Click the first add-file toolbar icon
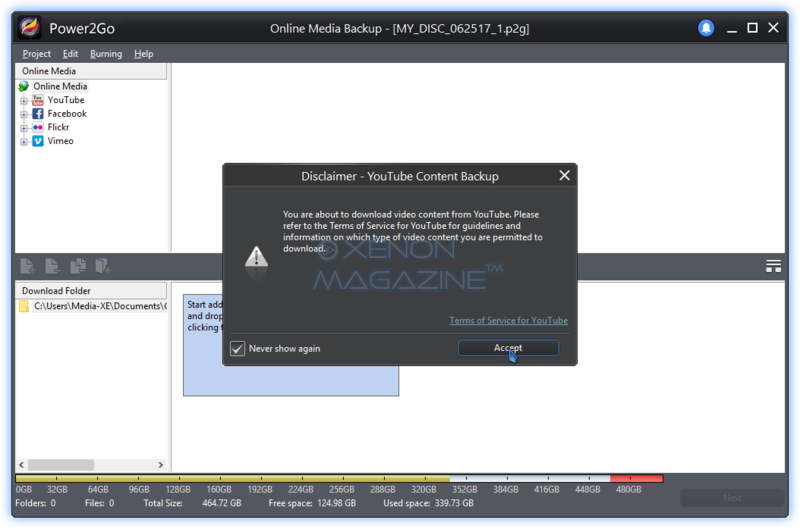Image resolution: width=800 pixels, height=529 pixels. (28, 266)
